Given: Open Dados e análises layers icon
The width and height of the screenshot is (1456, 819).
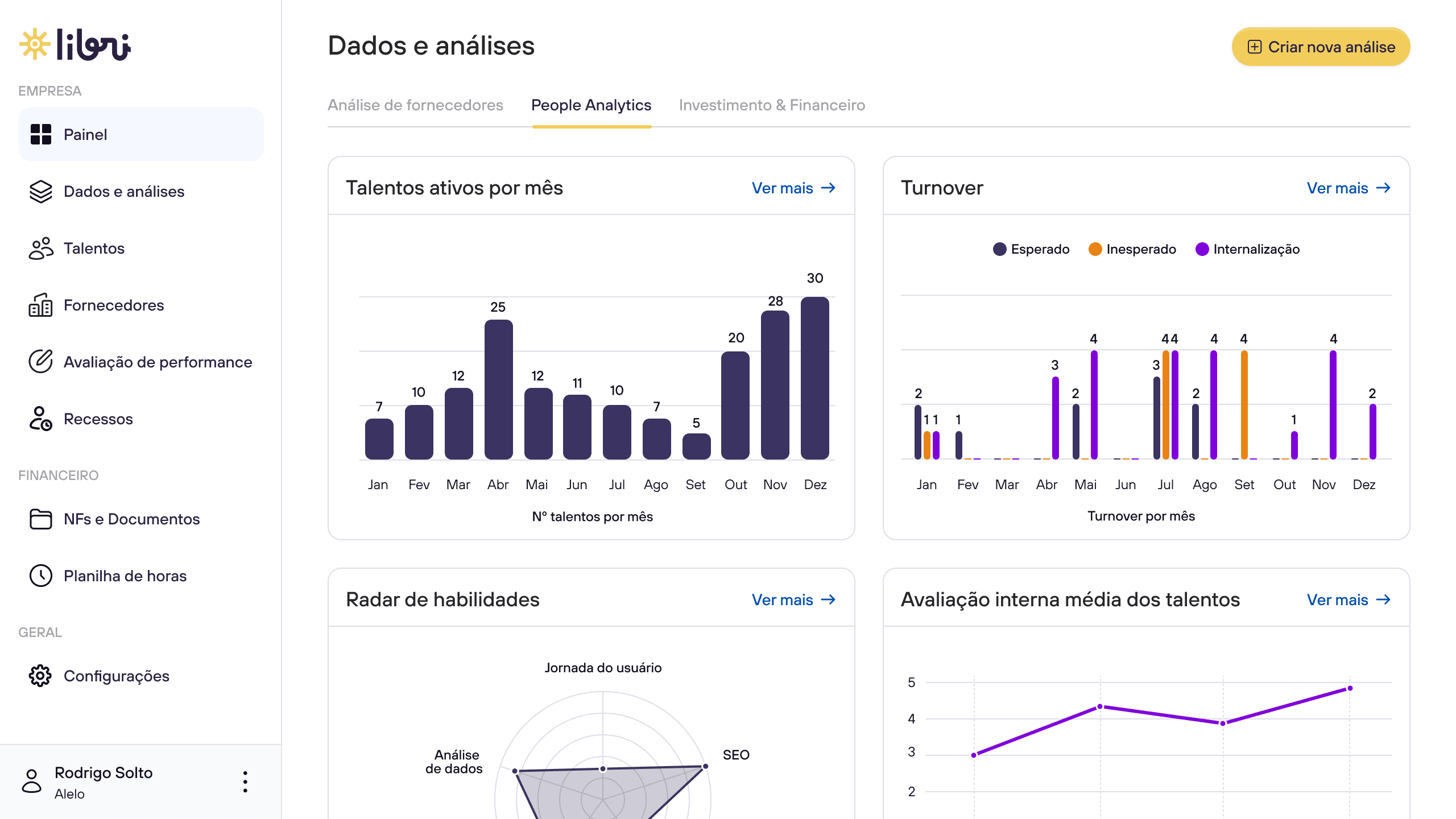Looking at the screenshot, I should coord(41,192).
